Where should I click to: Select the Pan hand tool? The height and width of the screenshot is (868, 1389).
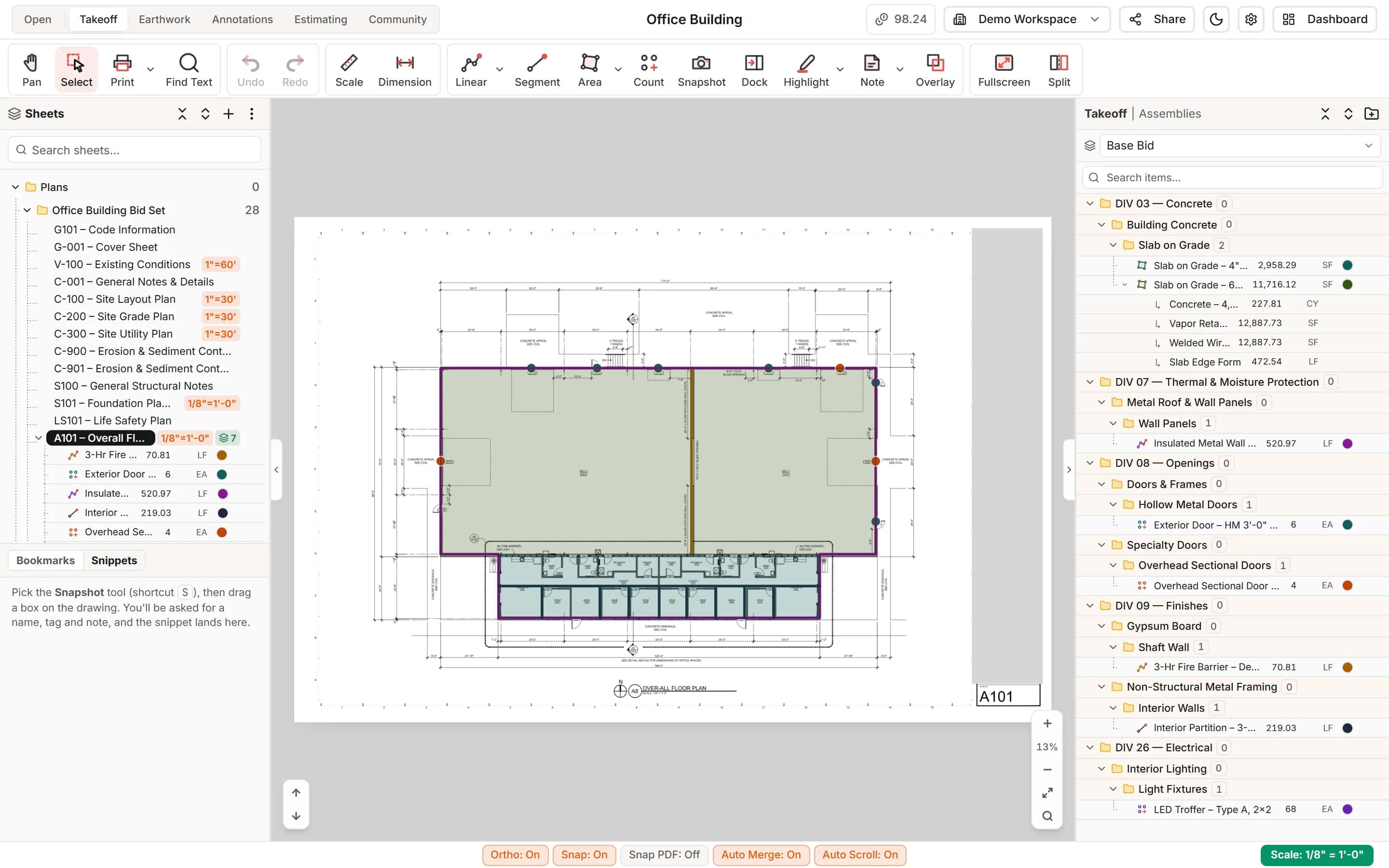click(x=31, y=70)
